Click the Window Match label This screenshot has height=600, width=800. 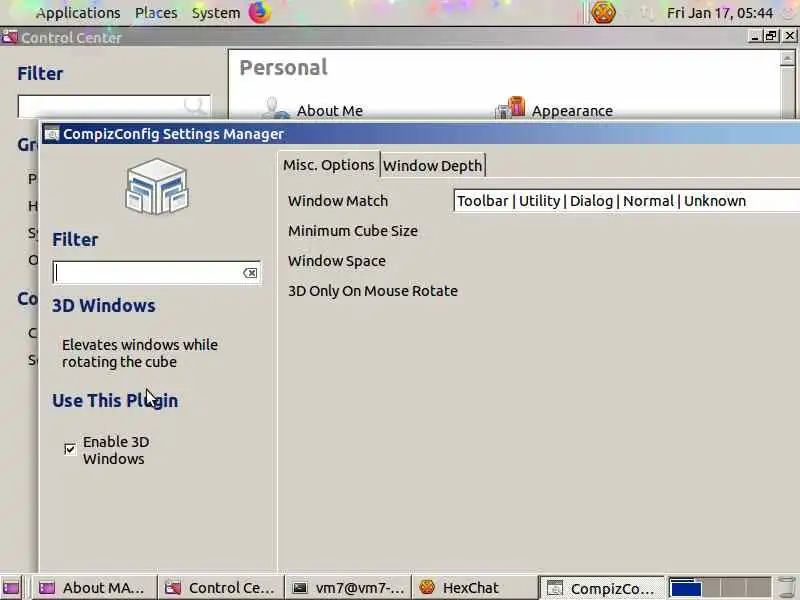(x=338, y=201)
